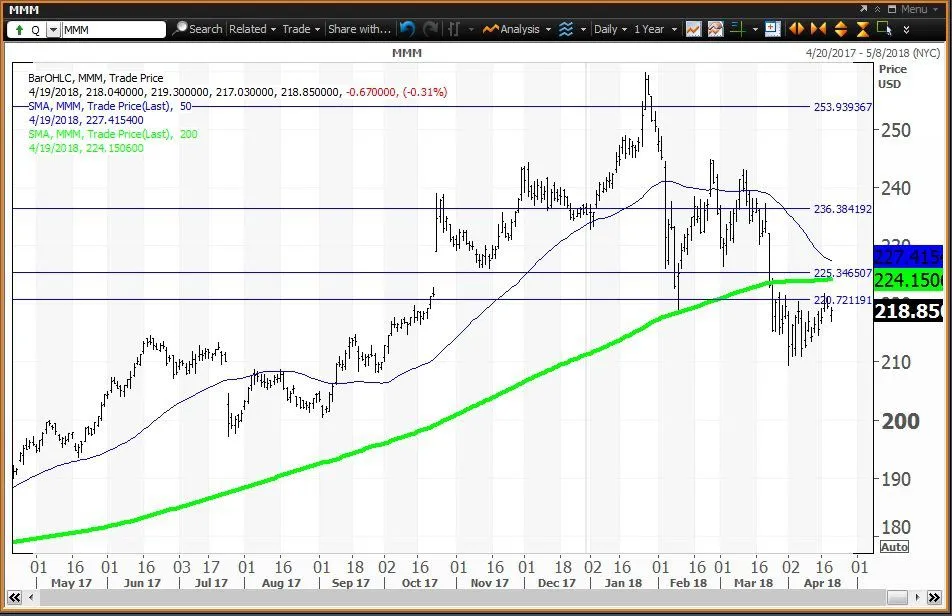This screenshot has width=952, height=616.
Task: Open the Analysis menu
Action: [x=517, y=29]
